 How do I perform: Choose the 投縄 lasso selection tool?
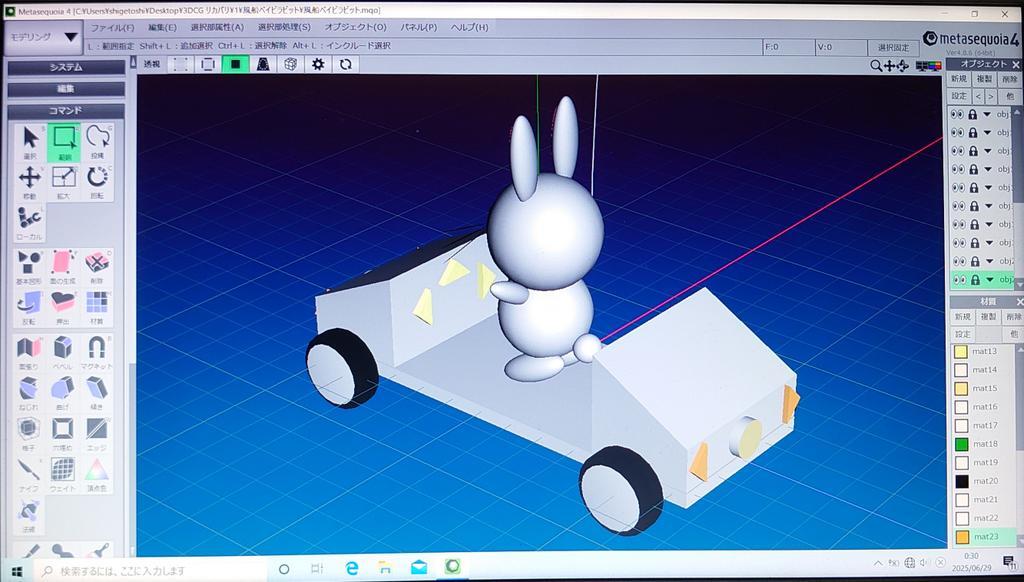click(x=97, y=142)
